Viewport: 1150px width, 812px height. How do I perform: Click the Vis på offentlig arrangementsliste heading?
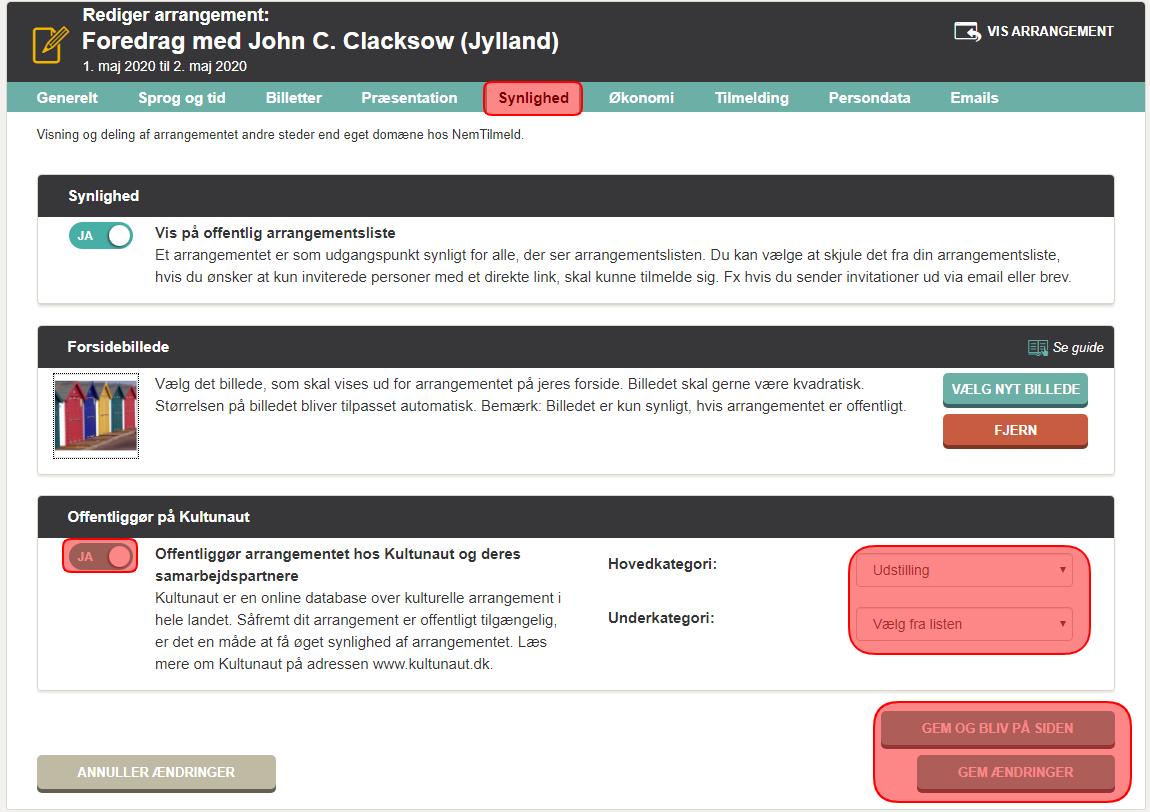click(275, 233)
